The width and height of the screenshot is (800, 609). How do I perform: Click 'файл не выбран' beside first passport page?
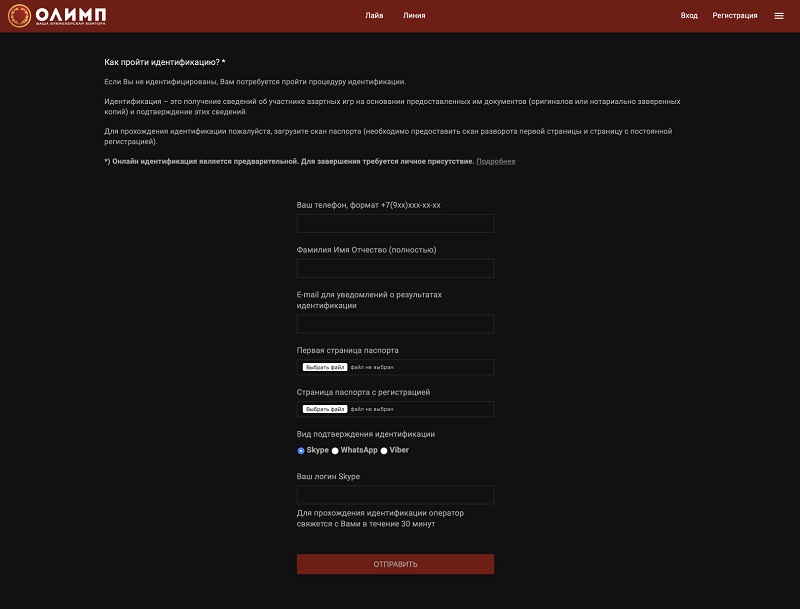point(372,367)
